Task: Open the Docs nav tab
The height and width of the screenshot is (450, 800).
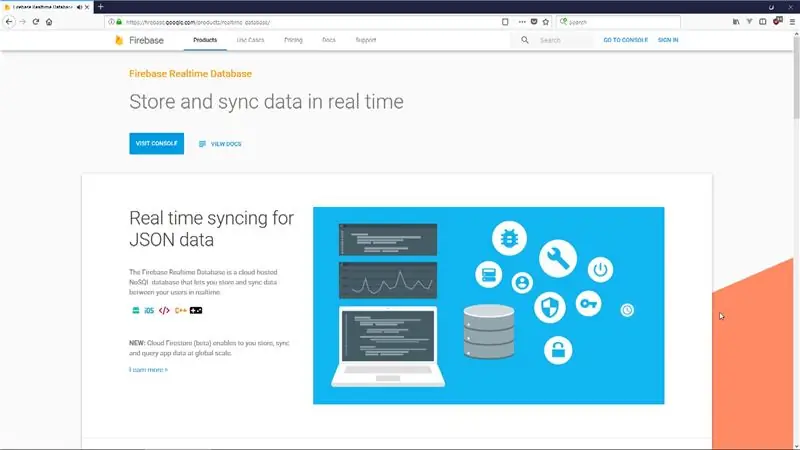Action: point(329,40)
